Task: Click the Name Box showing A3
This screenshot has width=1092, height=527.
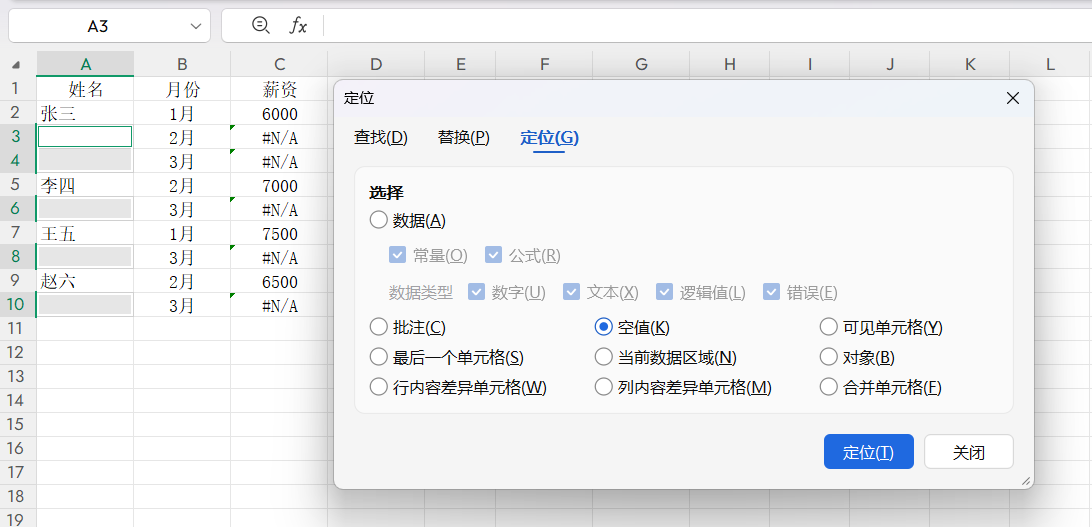Action: click(x=98, y=26)
